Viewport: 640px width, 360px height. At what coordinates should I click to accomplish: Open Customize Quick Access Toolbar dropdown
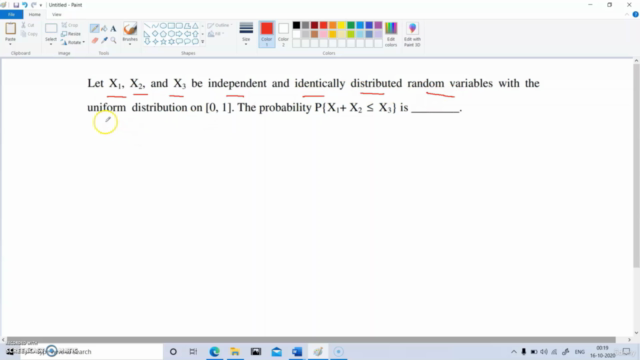tap(41, 5)
